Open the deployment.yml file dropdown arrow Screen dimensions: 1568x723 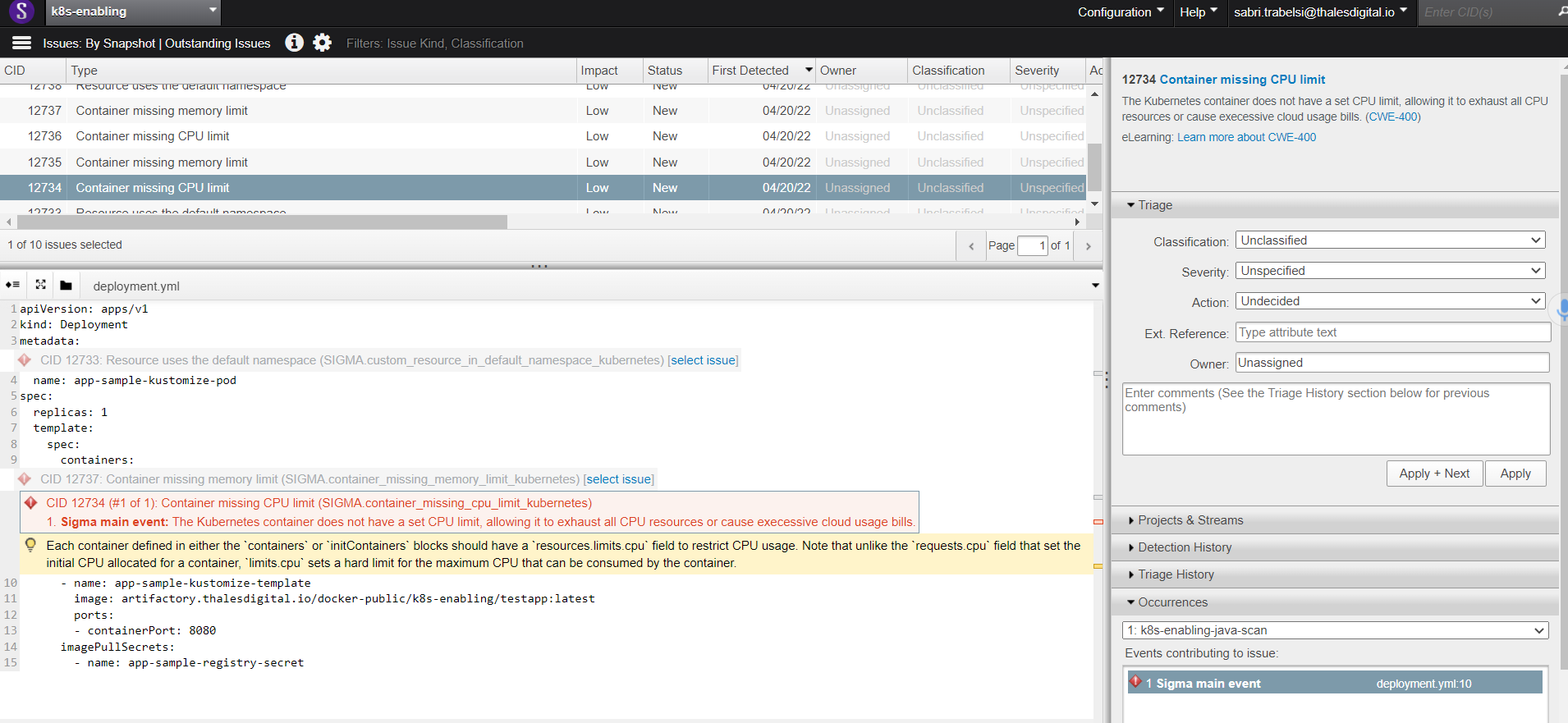1095,286
